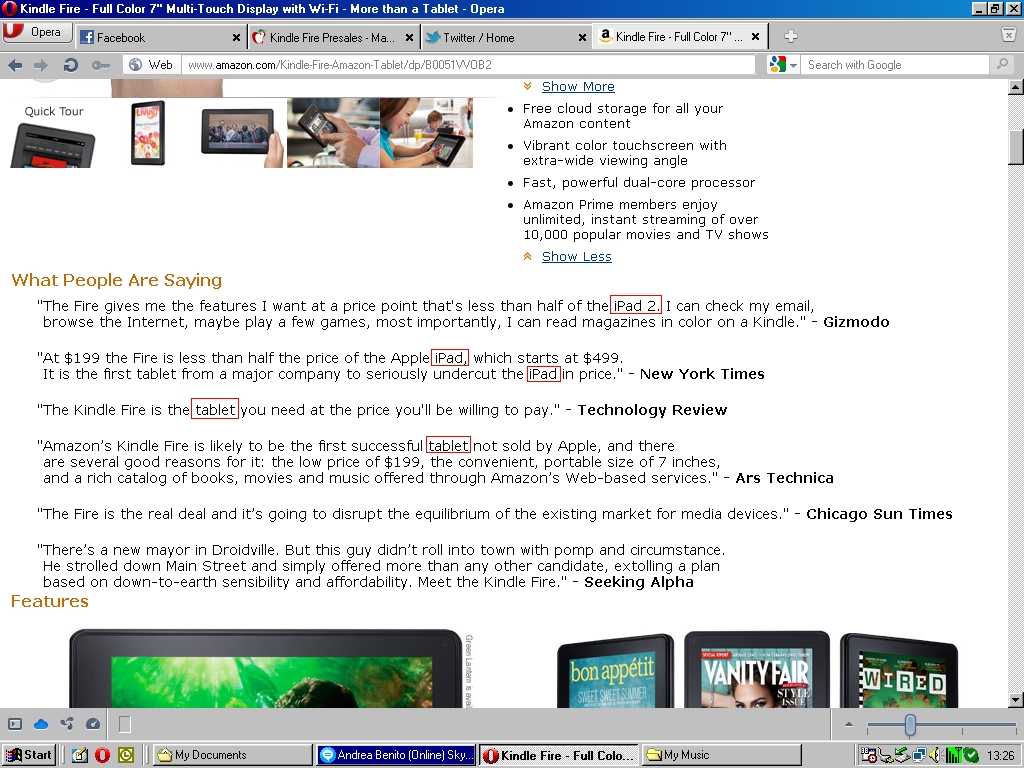The width and height of the screenshot is (1024, 768).
Task: Click the Technology Review attribution
Action: tap(652, 410)
